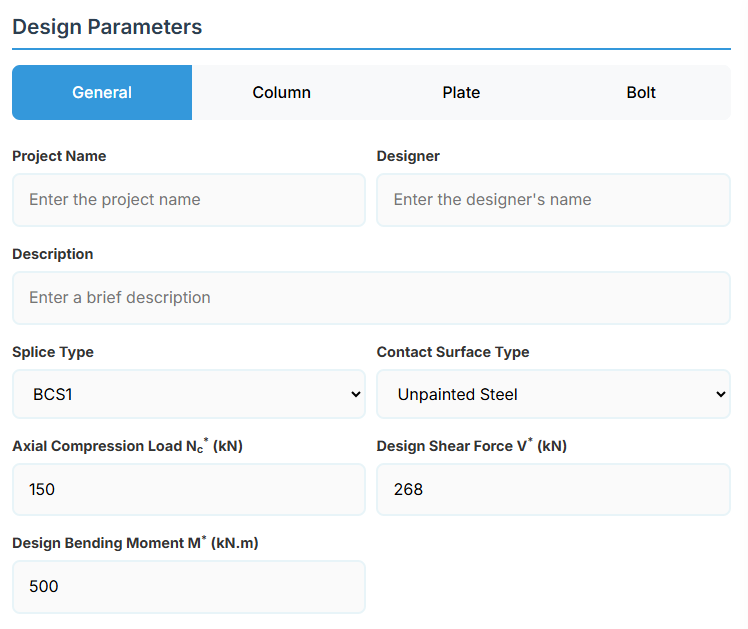
Task: Click the Splice Type label
Action: pos(53,352)
